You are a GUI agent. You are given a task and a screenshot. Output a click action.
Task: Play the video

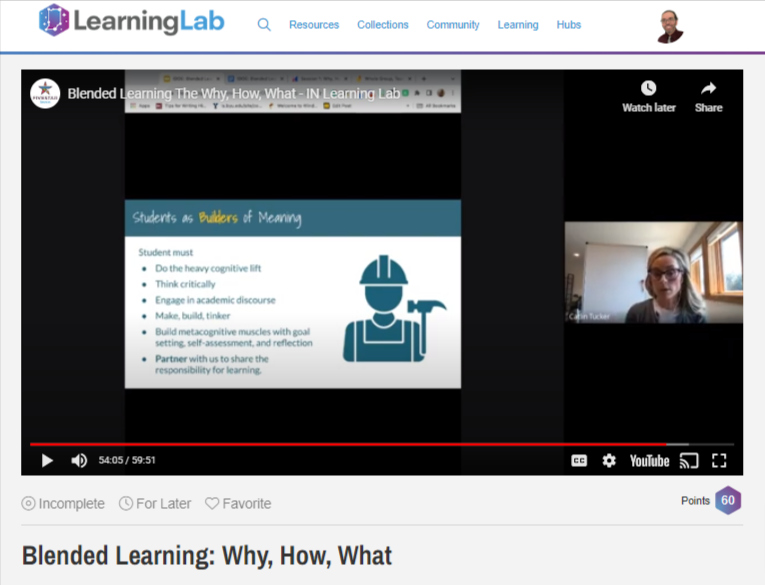[x=47, y=460]
